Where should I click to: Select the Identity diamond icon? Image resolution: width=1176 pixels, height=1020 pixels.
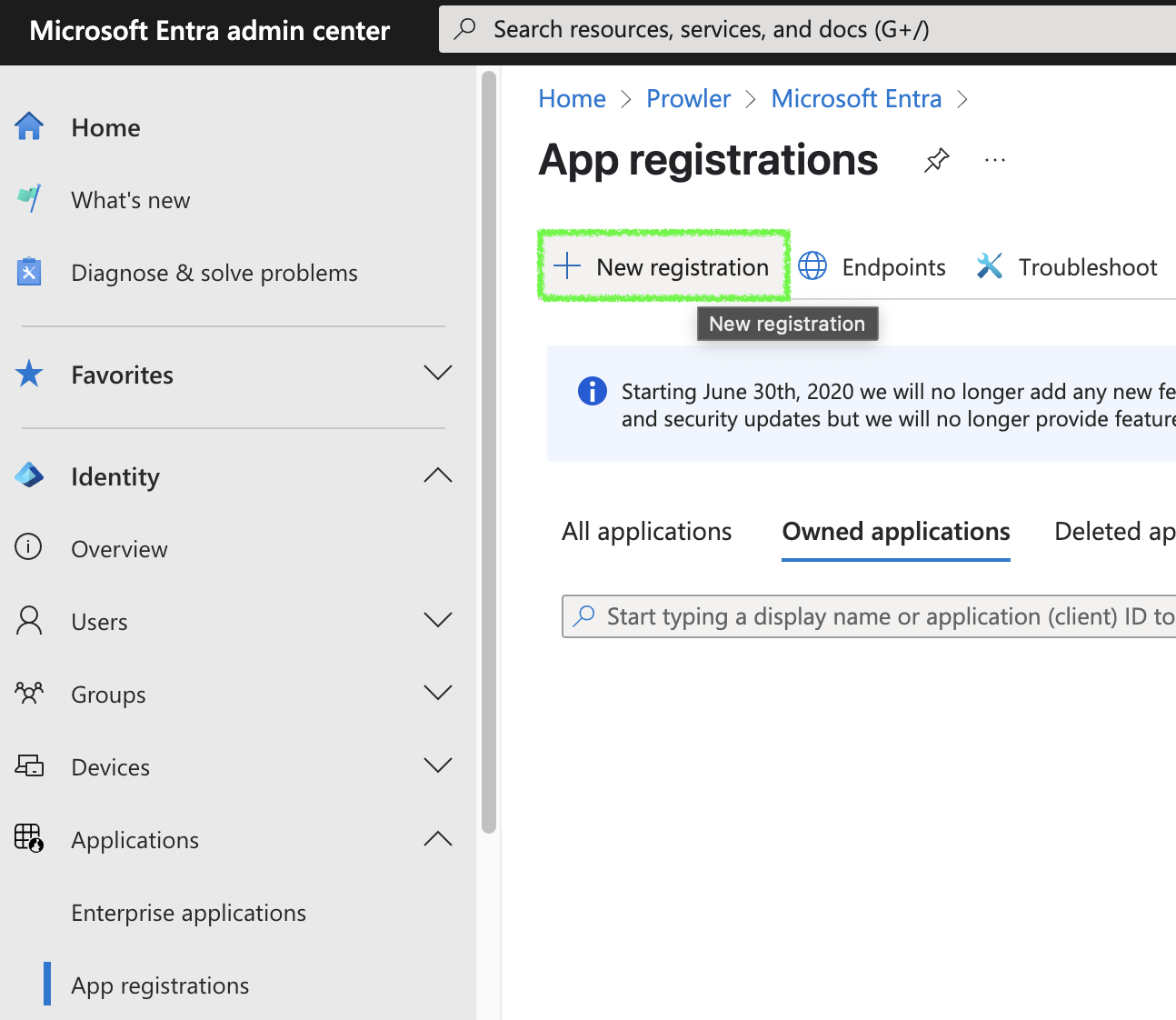click(x=29, y=475)
